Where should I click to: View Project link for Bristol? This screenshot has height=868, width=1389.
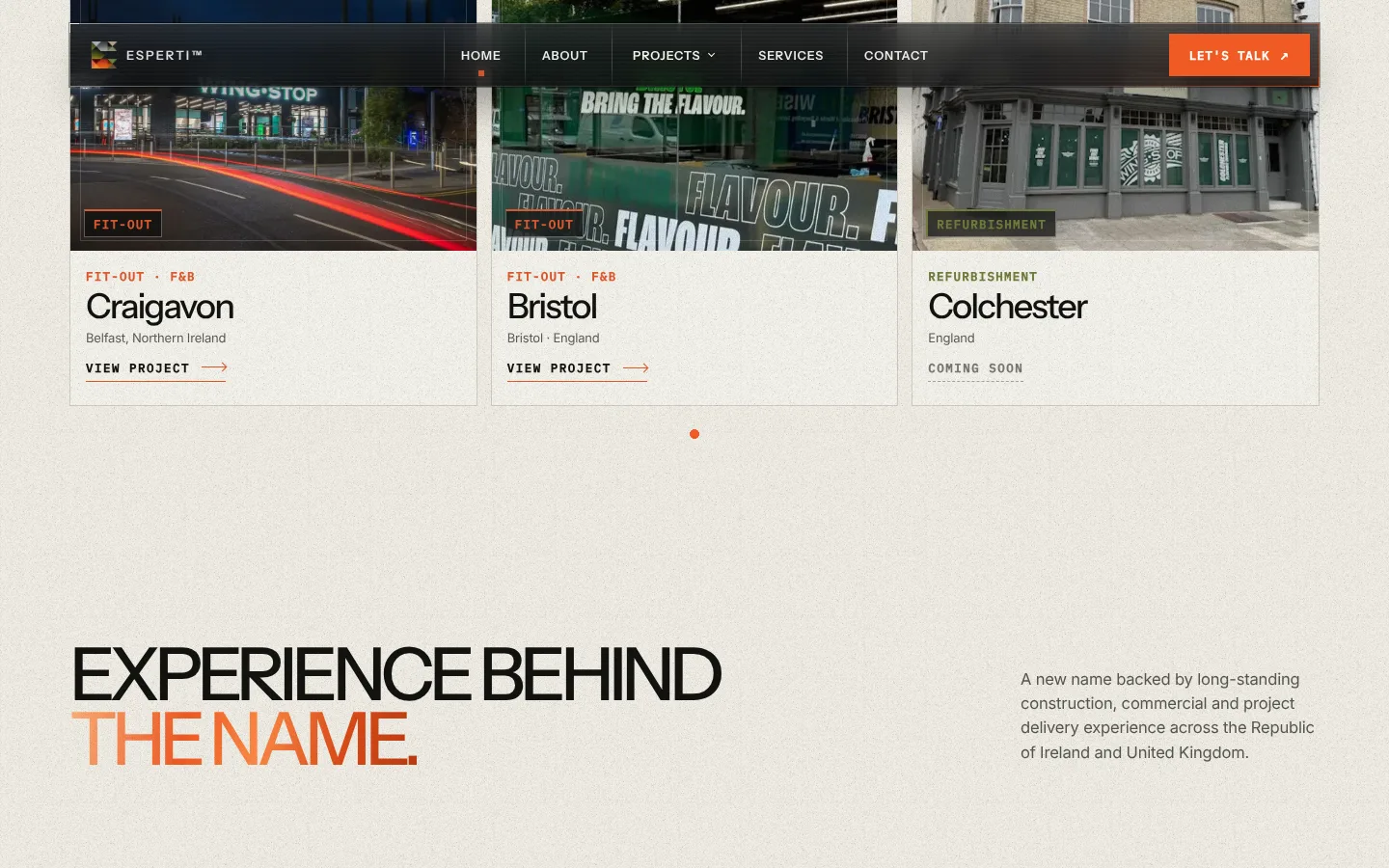577,368
